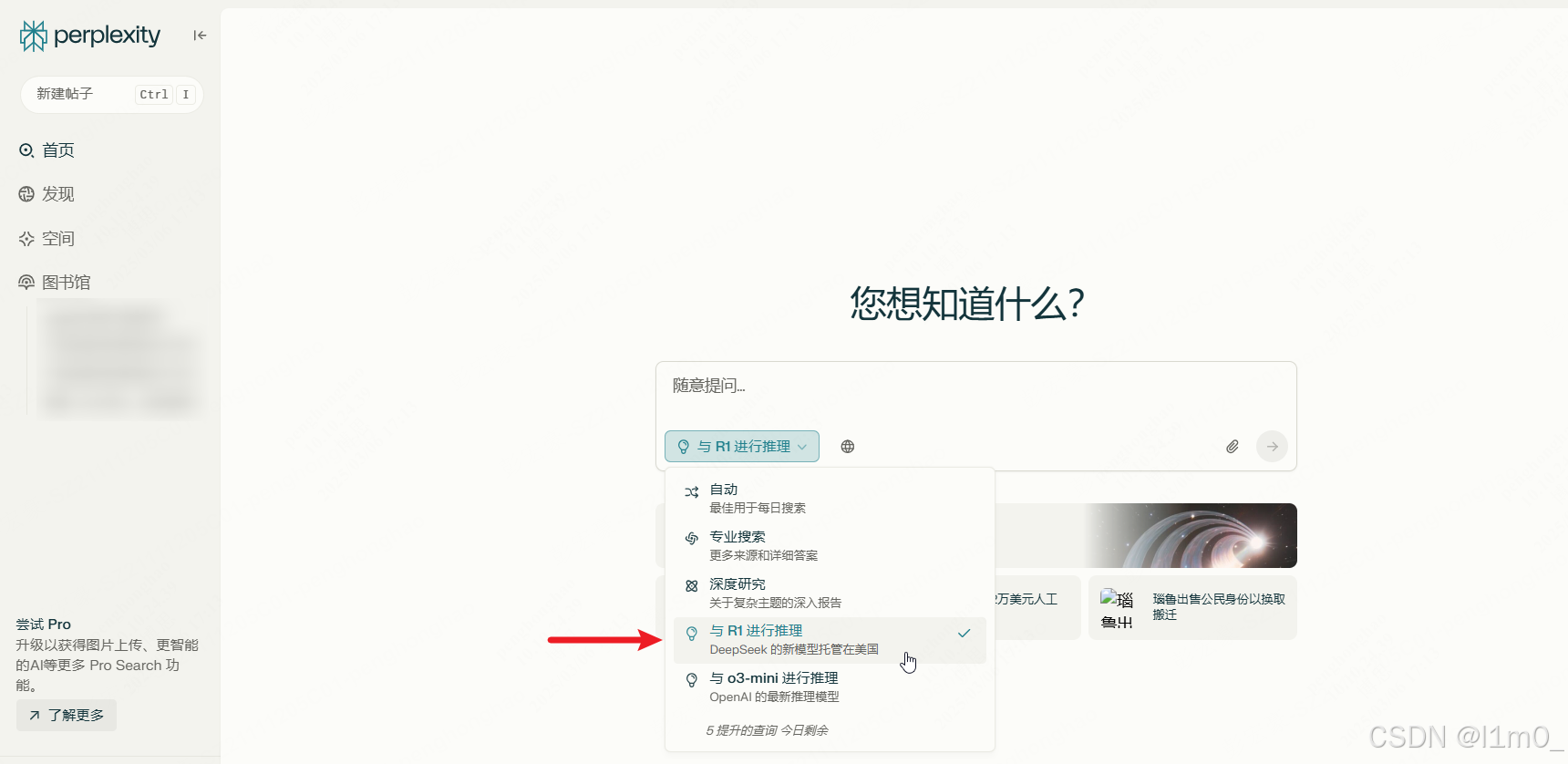Screen dimensions: 1568x764
Task: Click the Ctrl I shortcut hint
Action: click(165, 94)
